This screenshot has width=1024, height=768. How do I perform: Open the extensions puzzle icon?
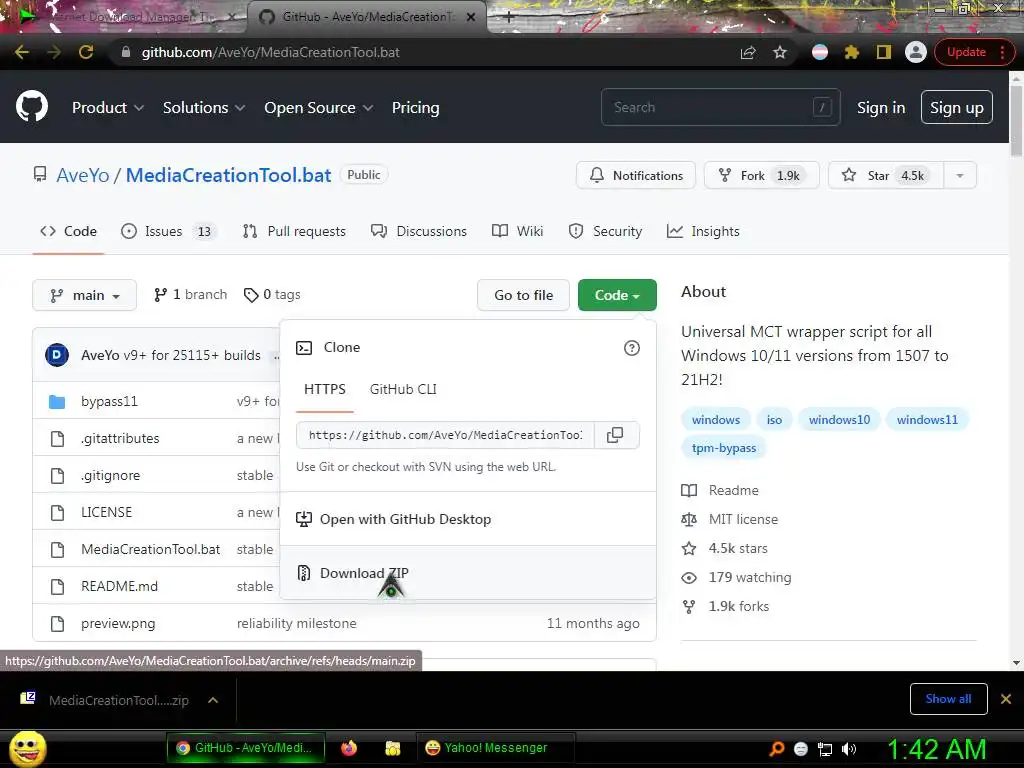(852, 52)
